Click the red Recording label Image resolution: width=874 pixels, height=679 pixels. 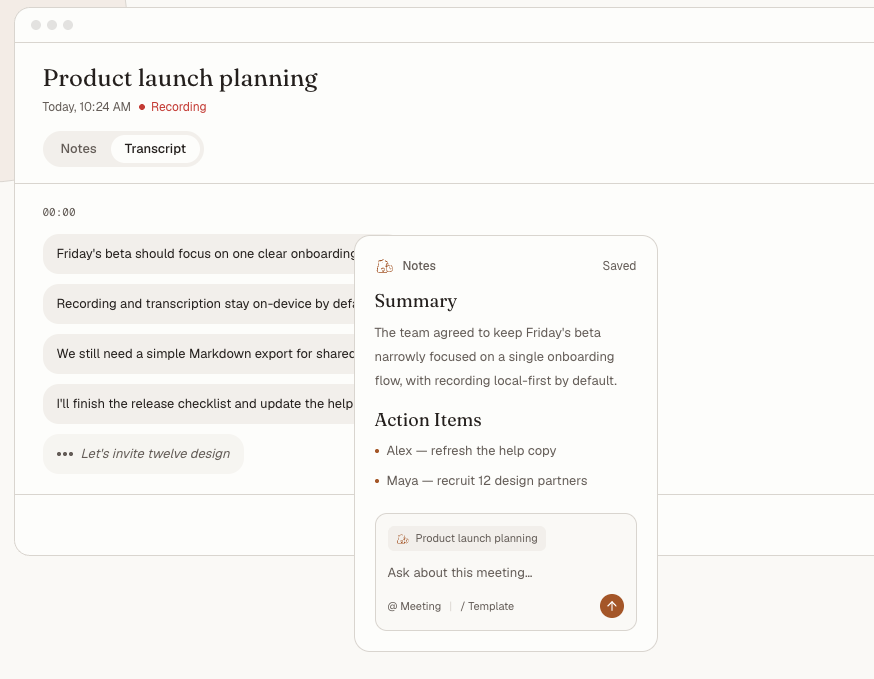[178, 107]
